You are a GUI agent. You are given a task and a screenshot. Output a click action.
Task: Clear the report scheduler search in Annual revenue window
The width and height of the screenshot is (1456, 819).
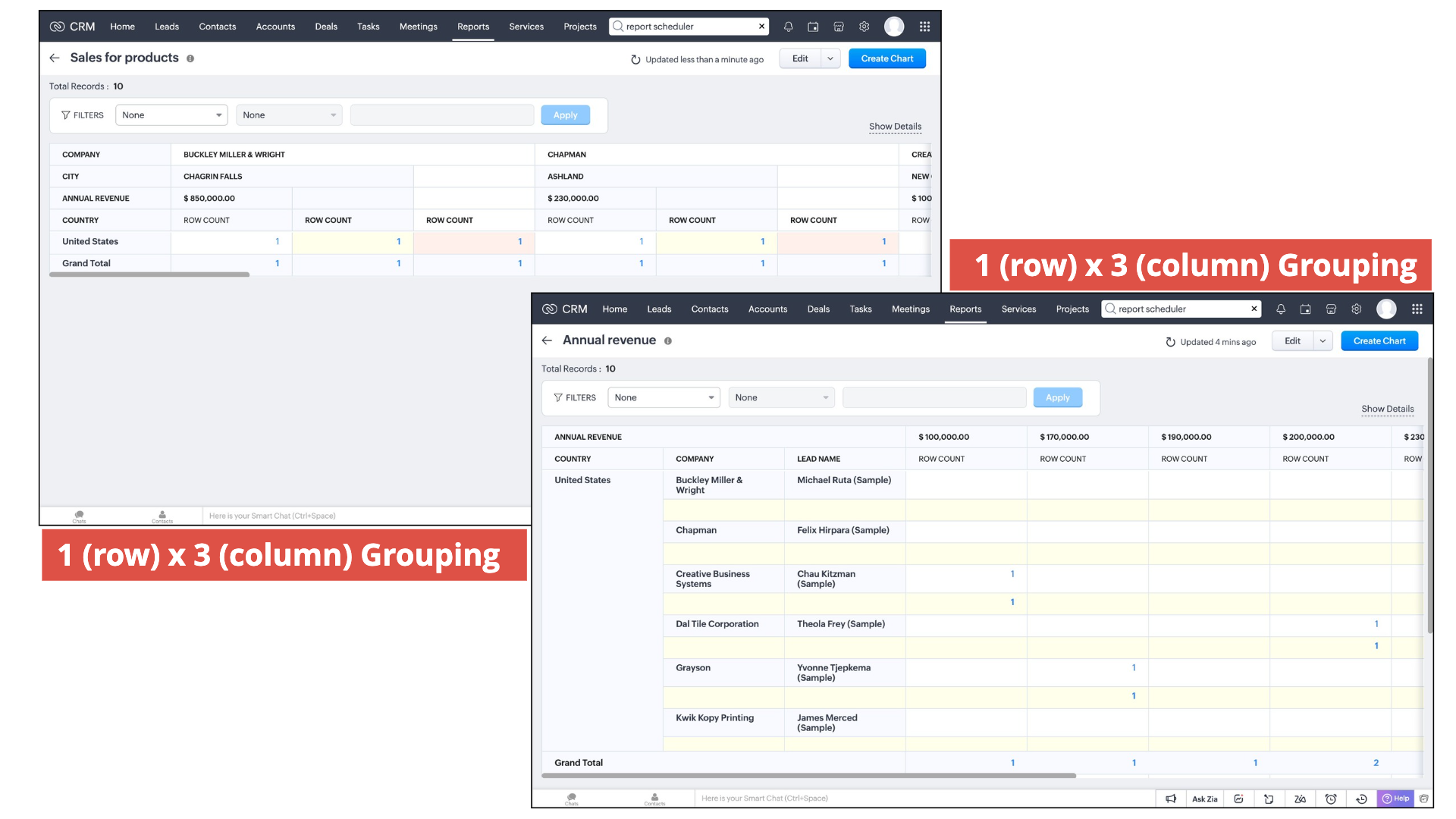click(1254, 309)
